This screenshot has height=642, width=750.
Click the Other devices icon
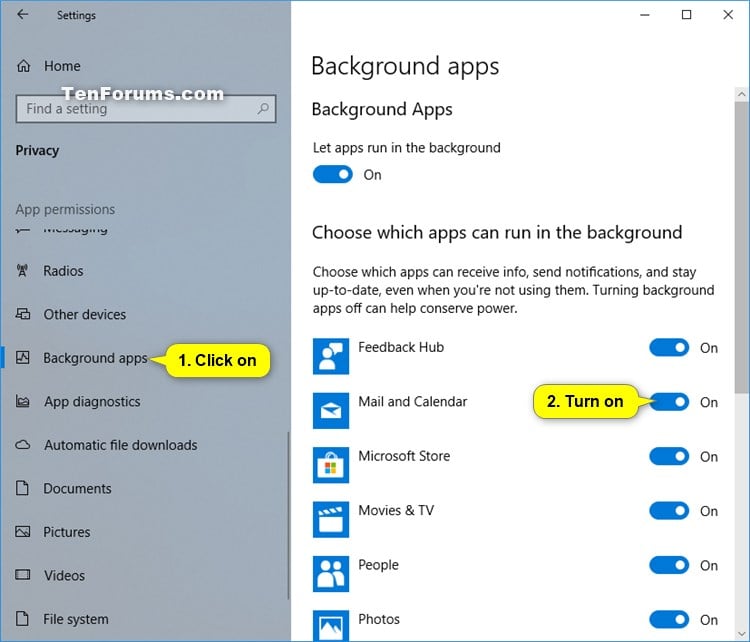(22, 314)
